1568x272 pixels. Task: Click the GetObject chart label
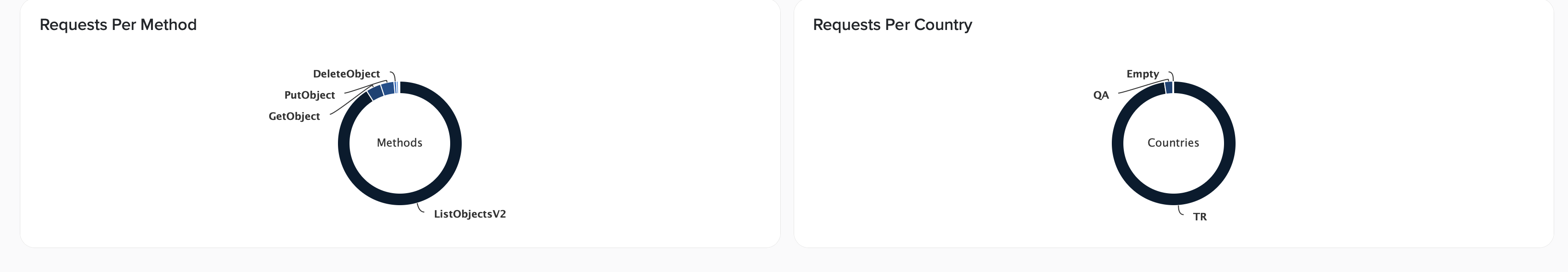(x=294, y=117)
